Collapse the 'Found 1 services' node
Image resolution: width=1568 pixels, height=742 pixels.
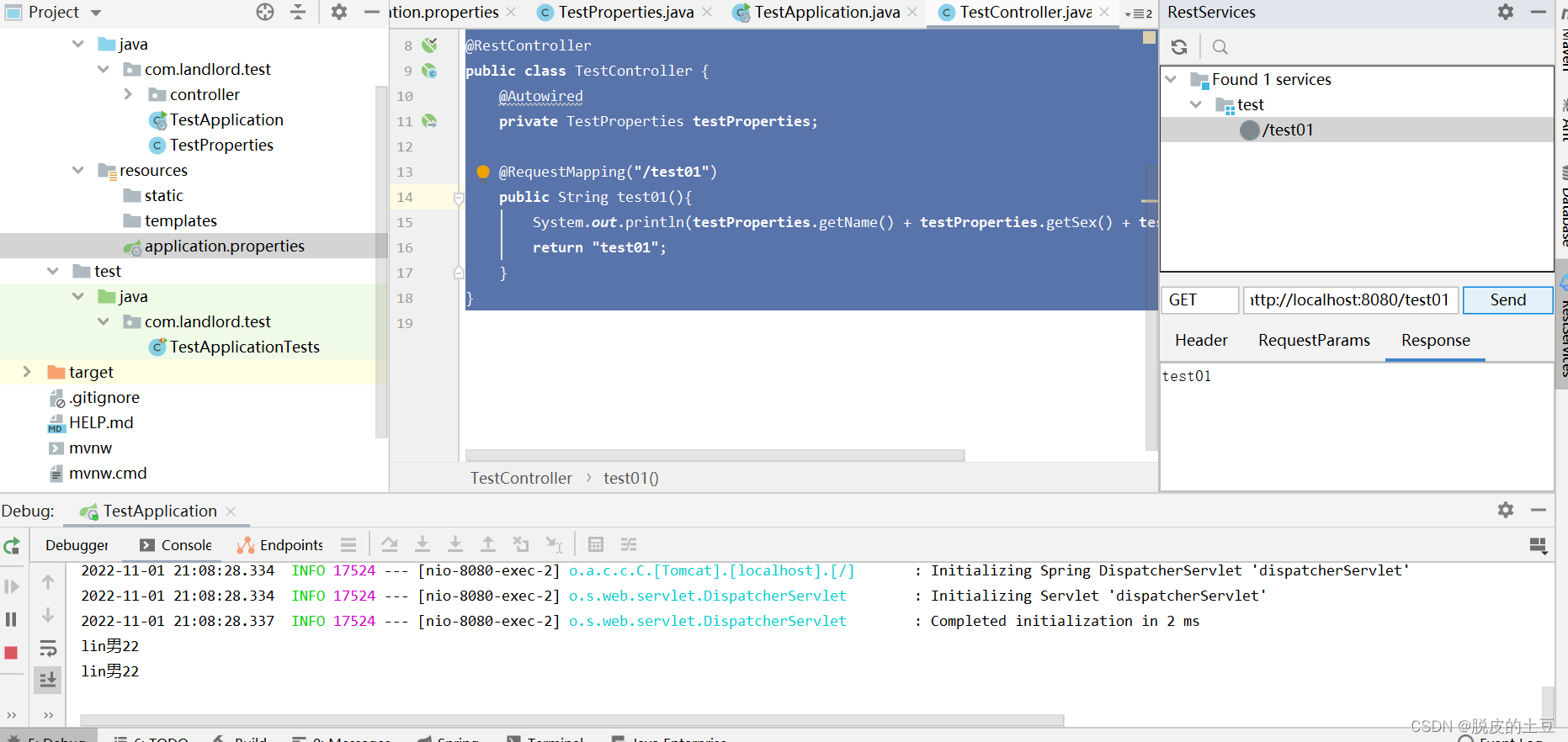pyautogui.click(x=1171, y=79)
